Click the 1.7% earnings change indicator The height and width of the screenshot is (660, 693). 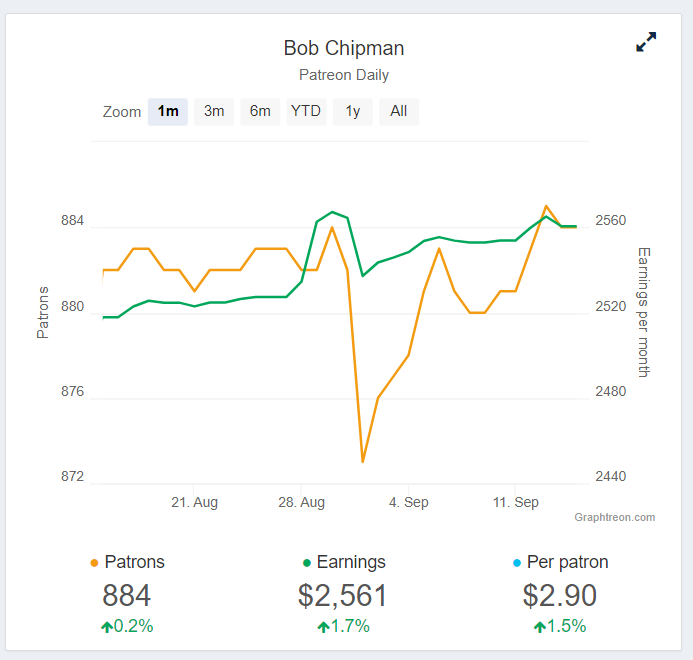pyautogui.click(x=343, y=626)
